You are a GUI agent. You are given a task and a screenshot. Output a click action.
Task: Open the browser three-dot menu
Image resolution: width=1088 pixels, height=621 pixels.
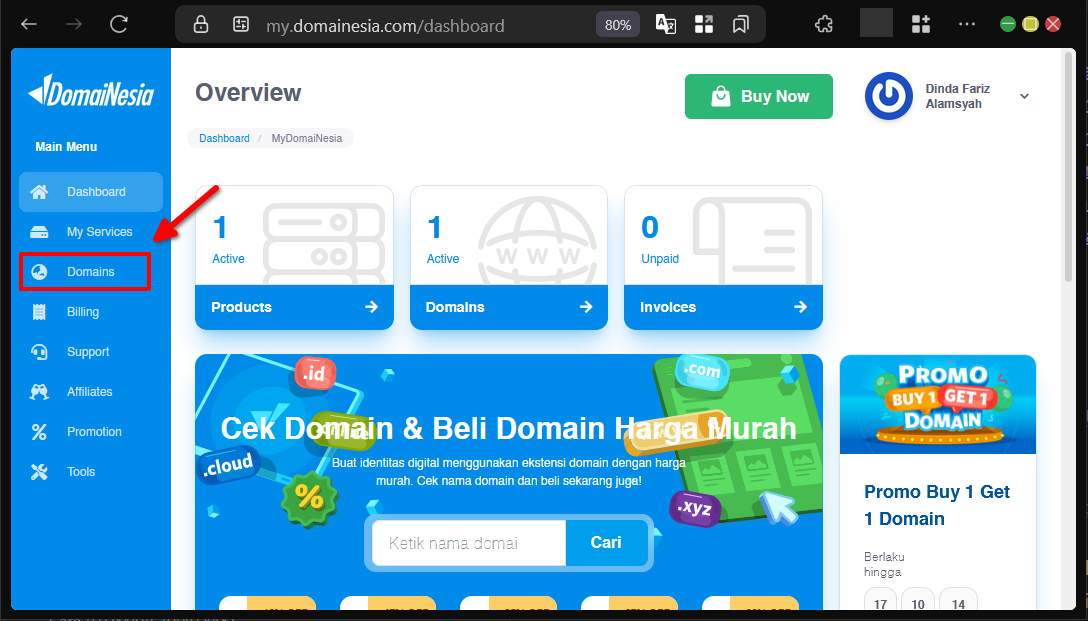tap(966, 23)
